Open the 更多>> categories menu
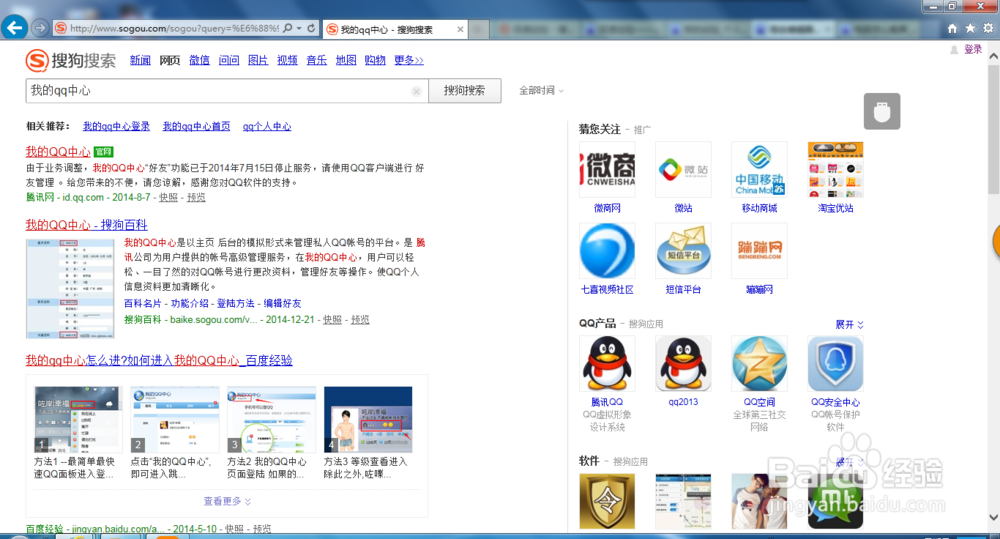 [409, 60]
